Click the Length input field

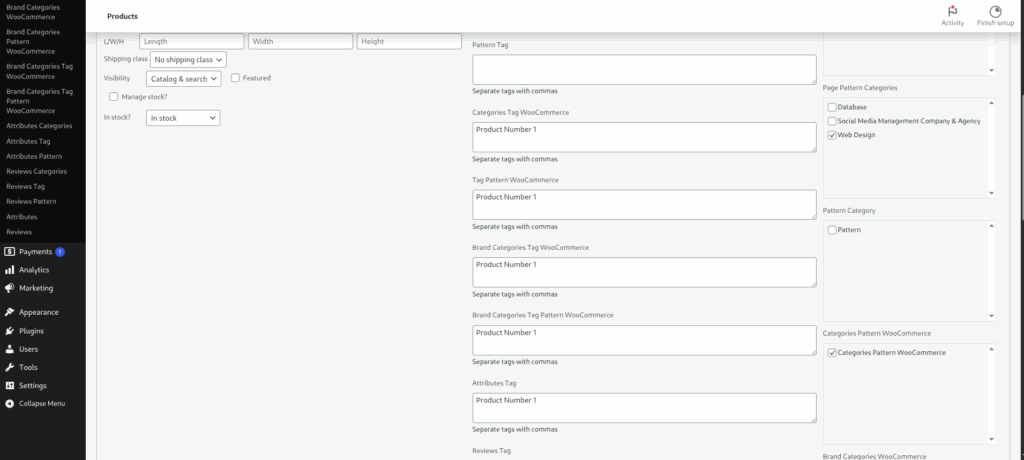pyautogui.click(x=191, y=41)
